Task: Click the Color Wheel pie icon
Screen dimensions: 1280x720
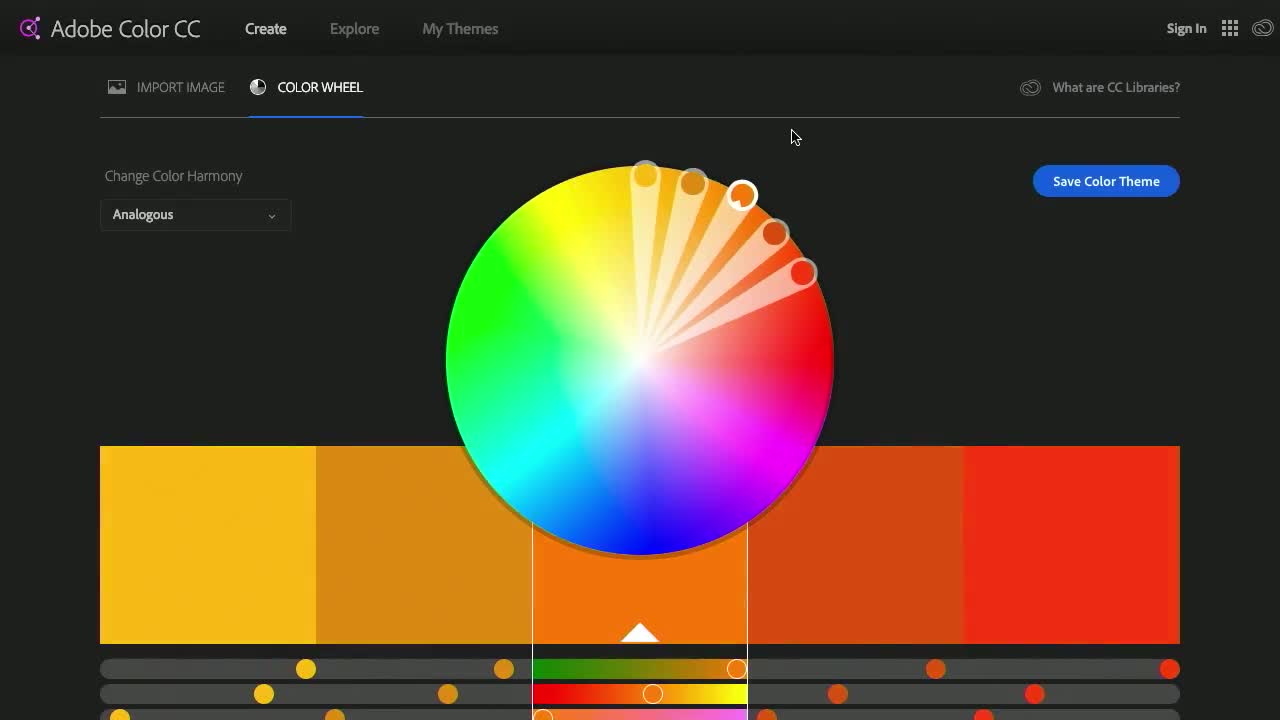Action: [258, 87]
